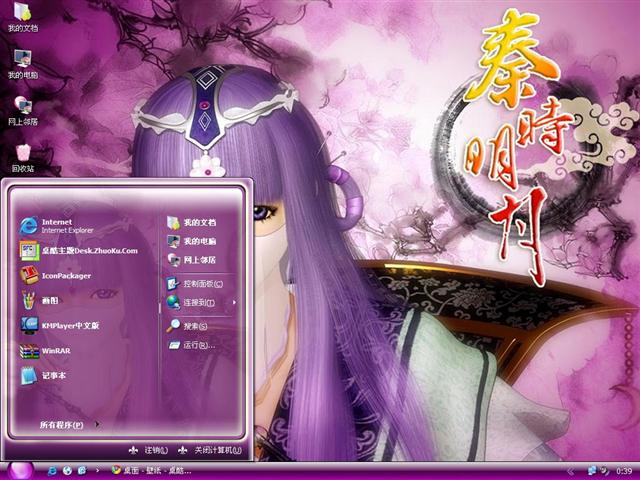This screenshot has height=480, width=640.
Task: Click the 0:39 system clock
Action: click(x=624, y=471)
